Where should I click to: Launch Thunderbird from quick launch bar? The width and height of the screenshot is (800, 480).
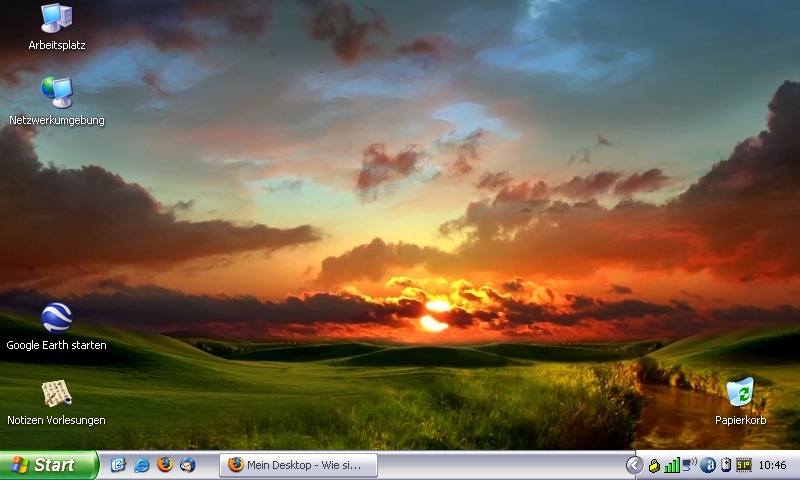coord(188,465)
